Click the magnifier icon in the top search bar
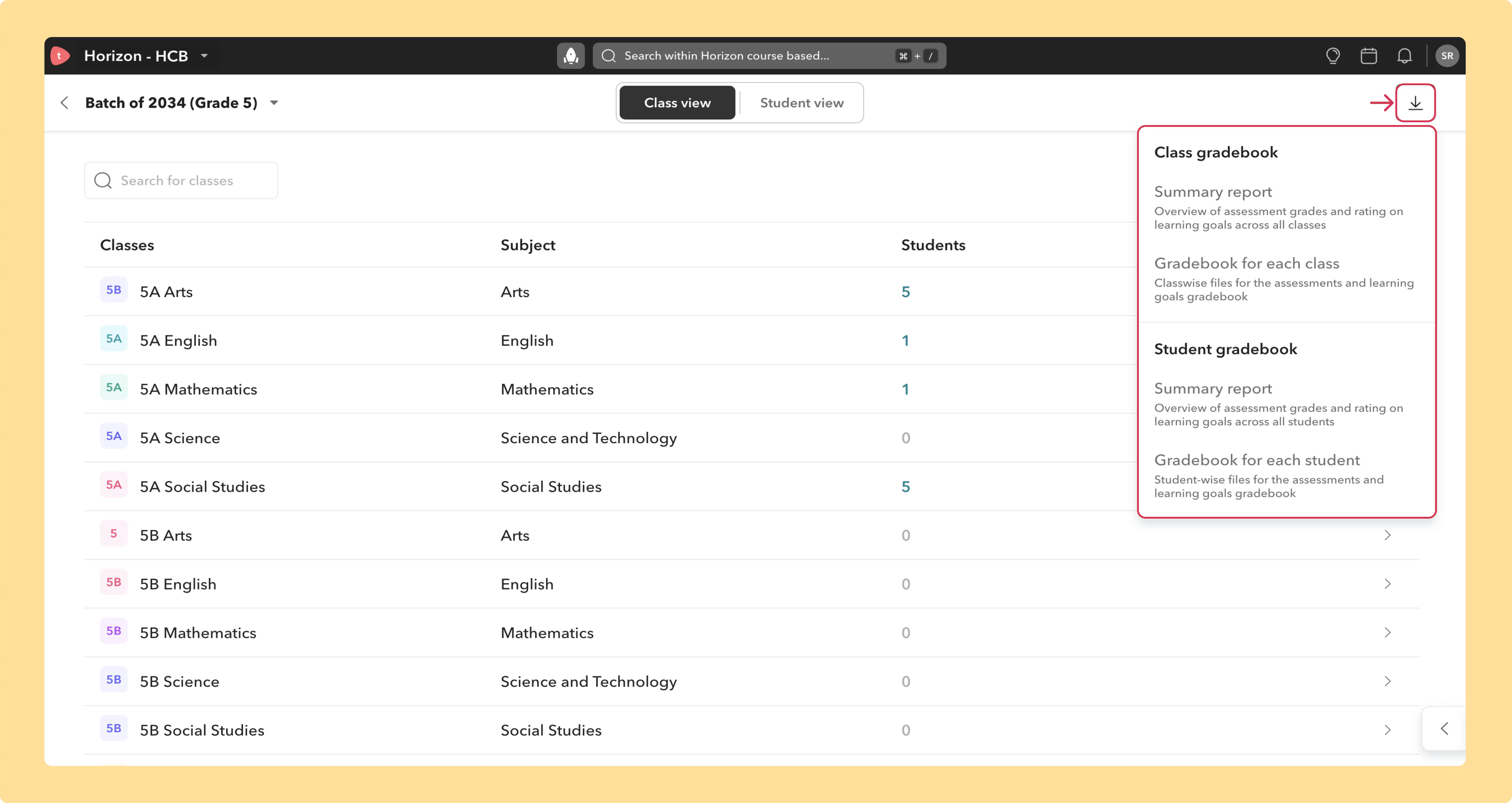 coord(609,56)
